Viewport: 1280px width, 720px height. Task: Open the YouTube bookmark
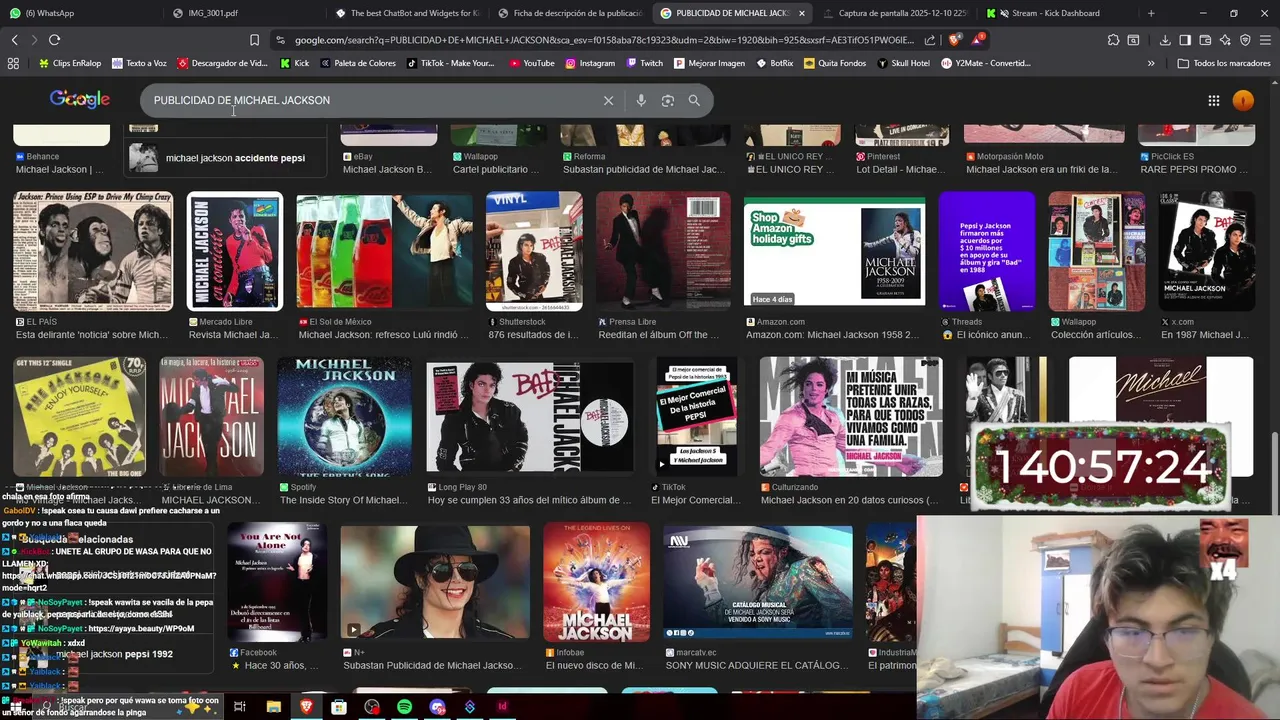[x=531, y=63]
